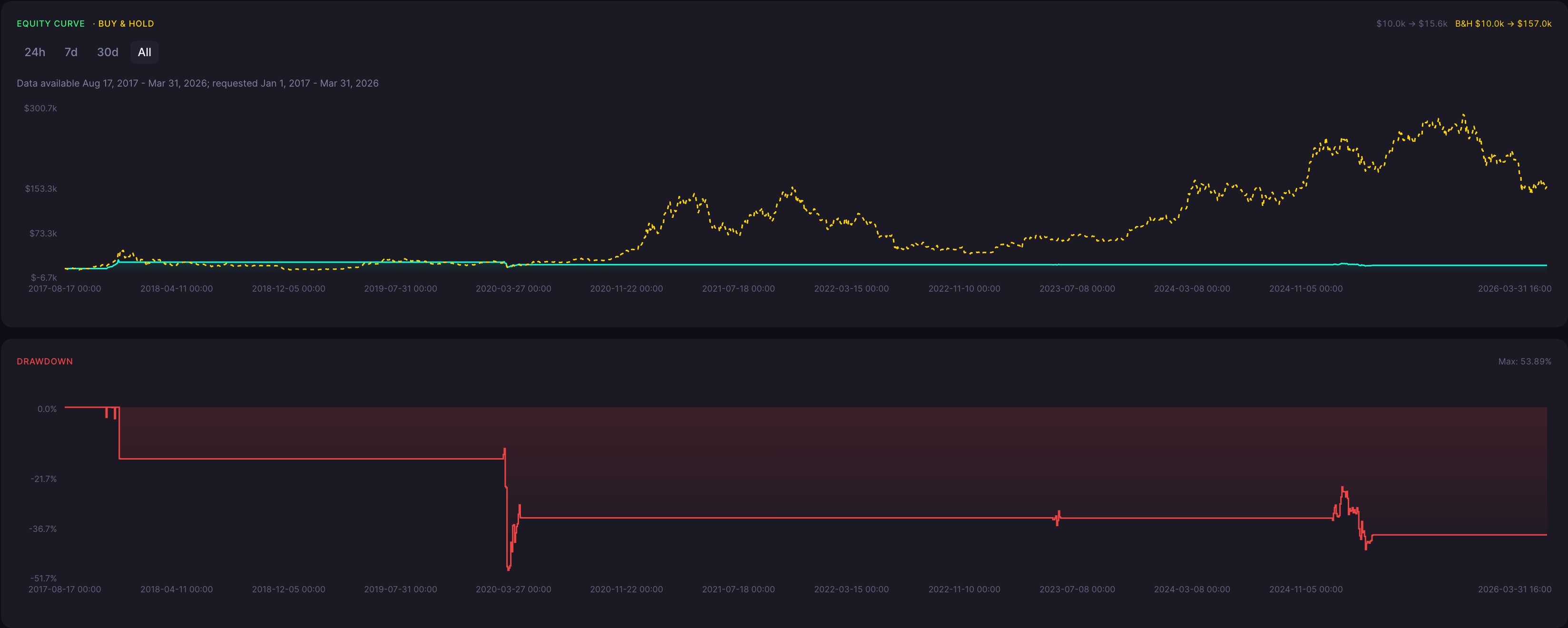1568x628 pixels.
Task: Switch to the 7d range tab
Action: click(71, 52)
